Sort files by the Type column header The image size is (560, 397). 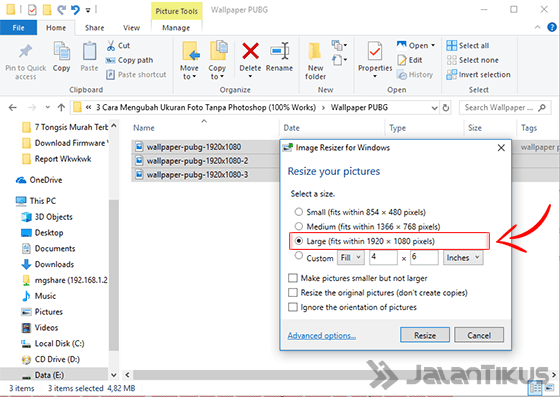point(398,128)
